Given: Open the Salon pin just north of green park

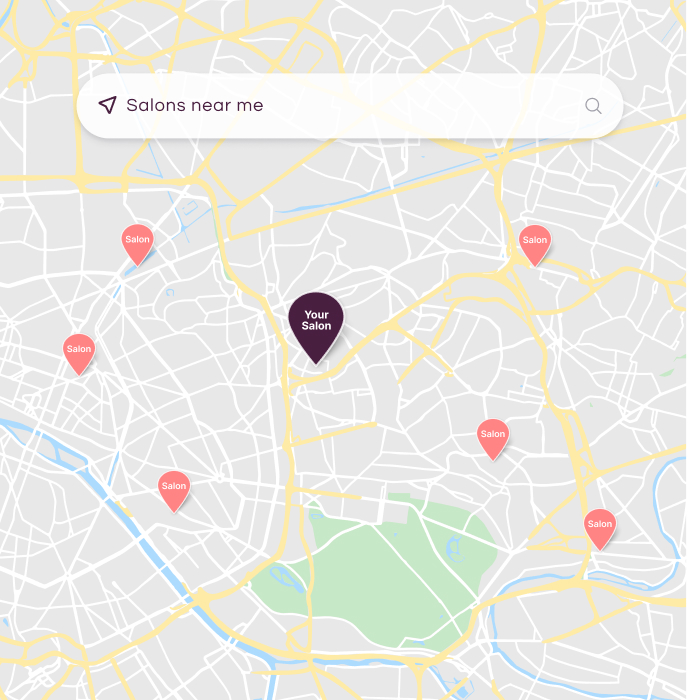Looking at the screenshot, I should tap(493, 440).
